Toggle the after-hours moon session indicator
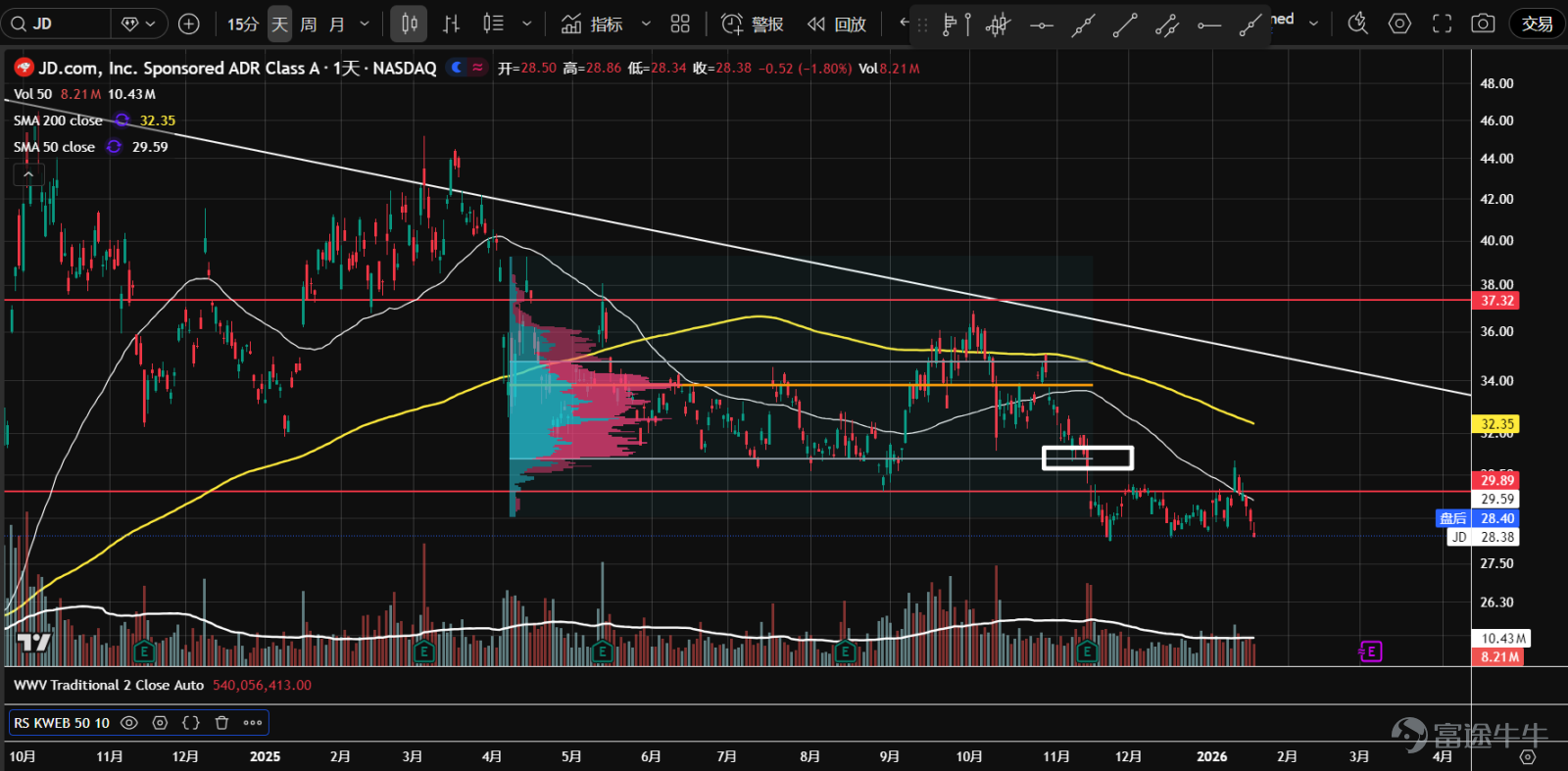This screenshot has width=1568, height=771. click(x=457, y=68)
